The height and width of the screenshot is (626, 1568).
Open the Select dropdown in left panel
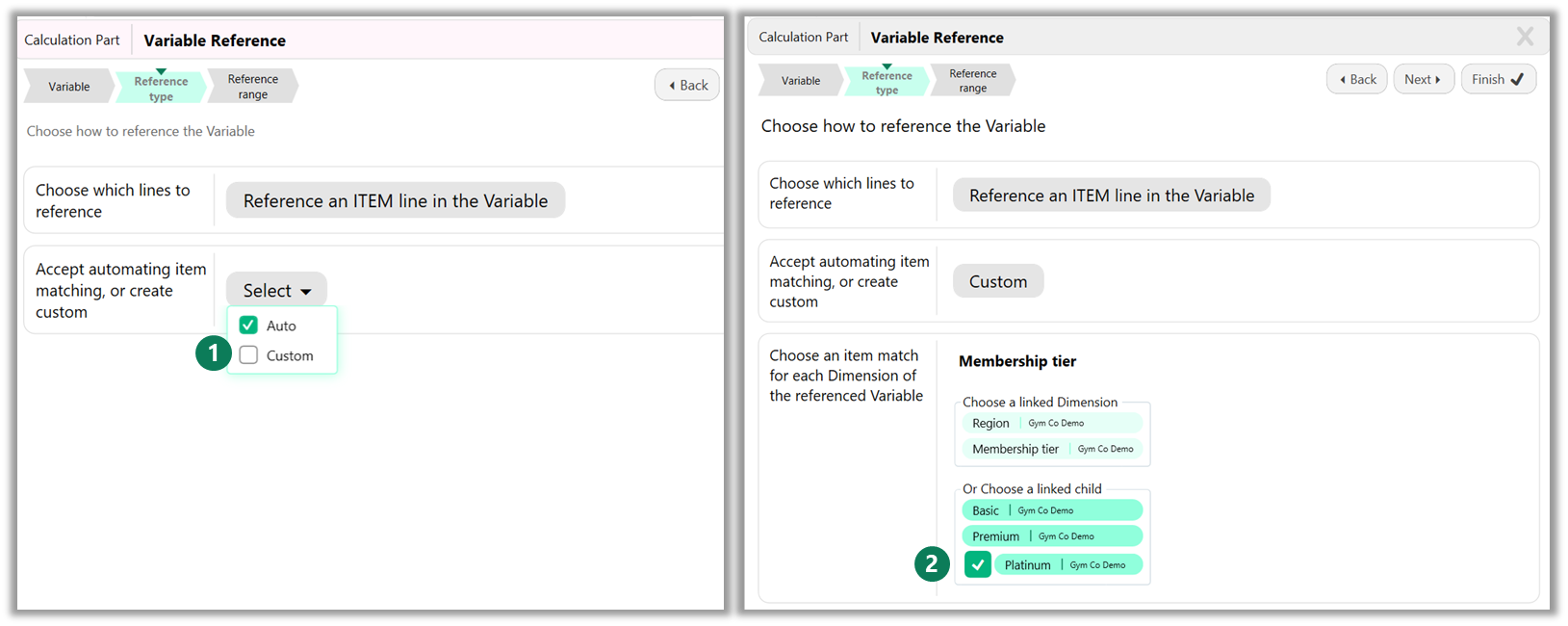click(276, 290)
